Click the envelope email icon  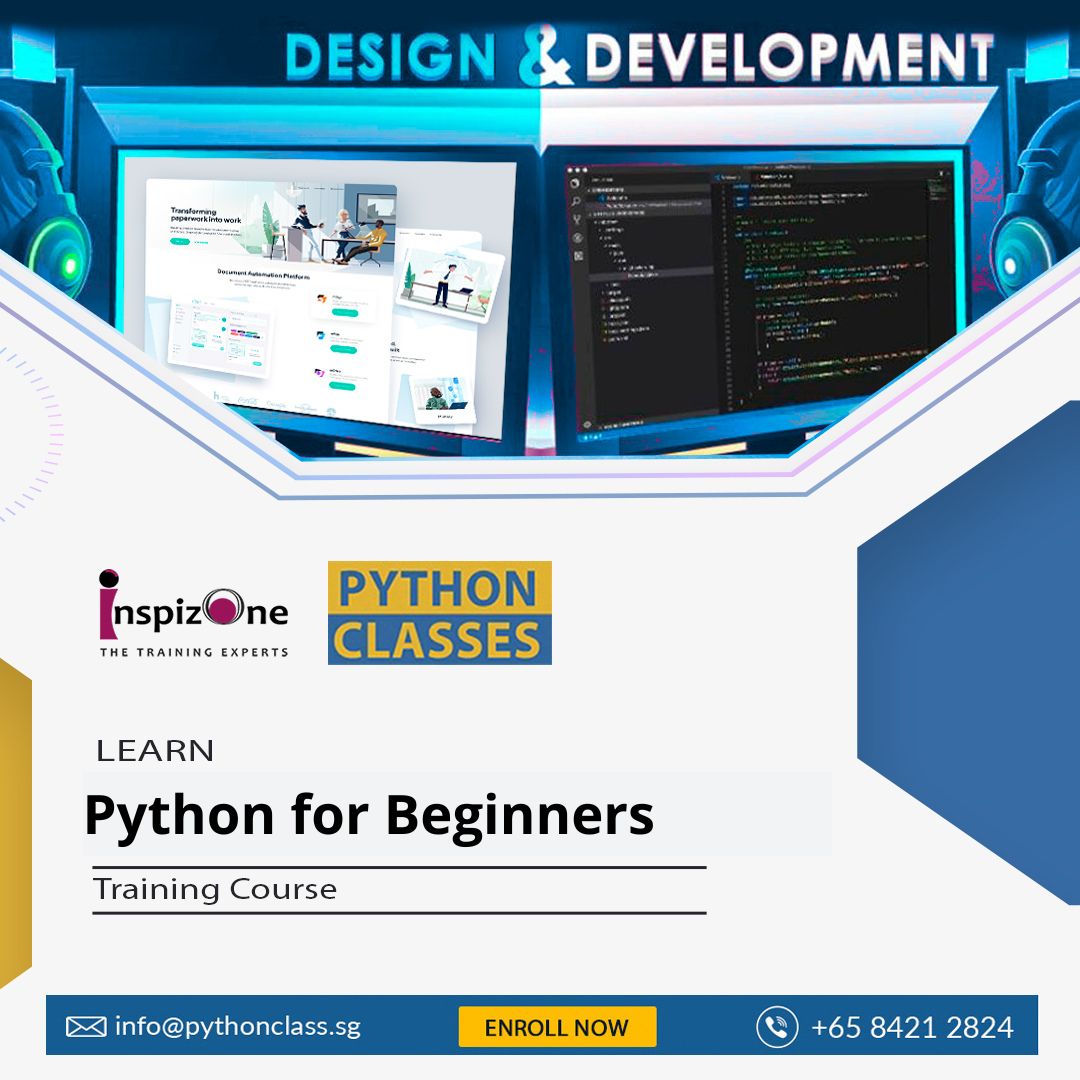coord(86,1026)
